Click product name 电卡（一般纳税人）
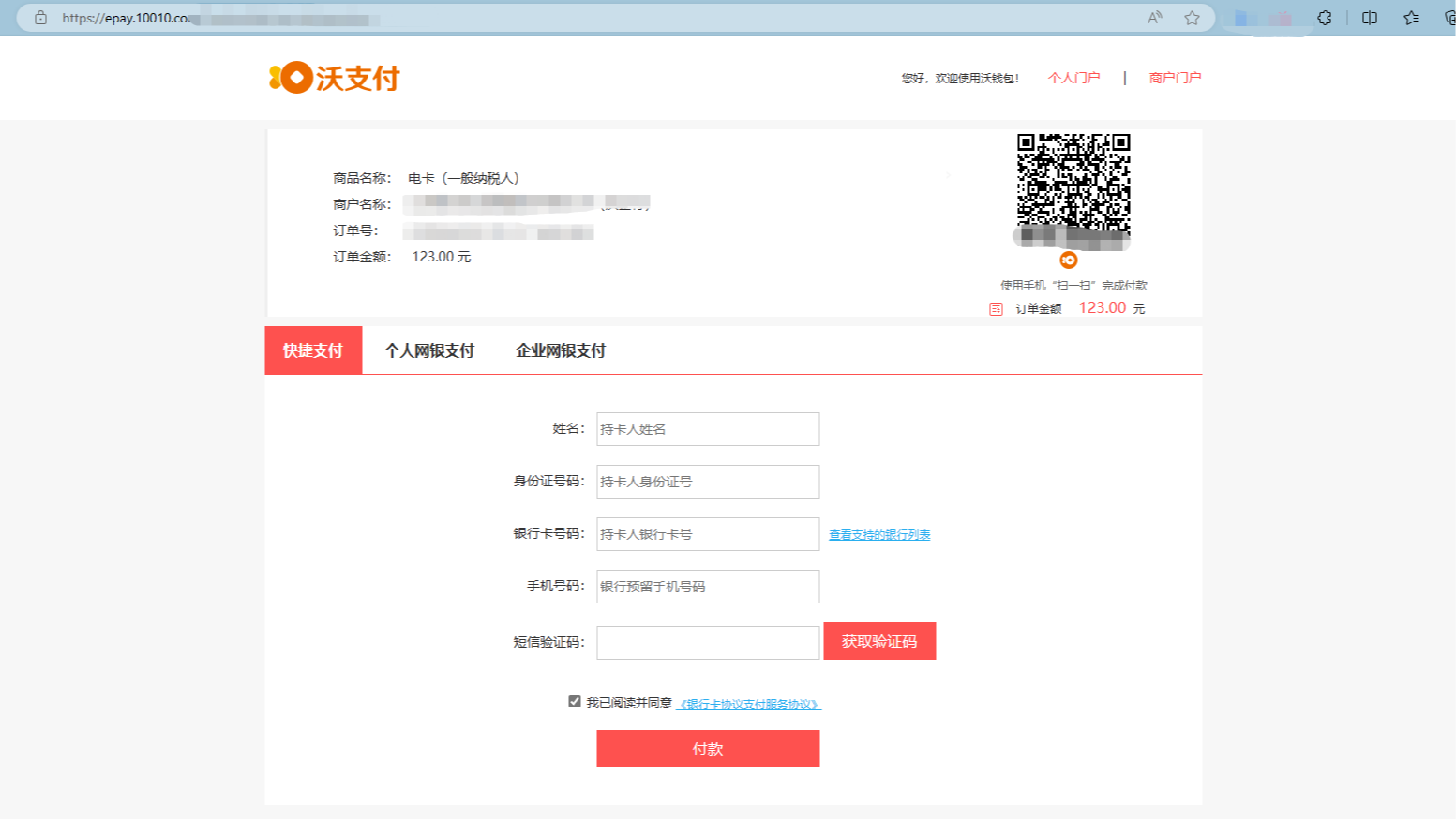Image resolution: width=1456 pixels, height=819 pixels. (463, 178)
